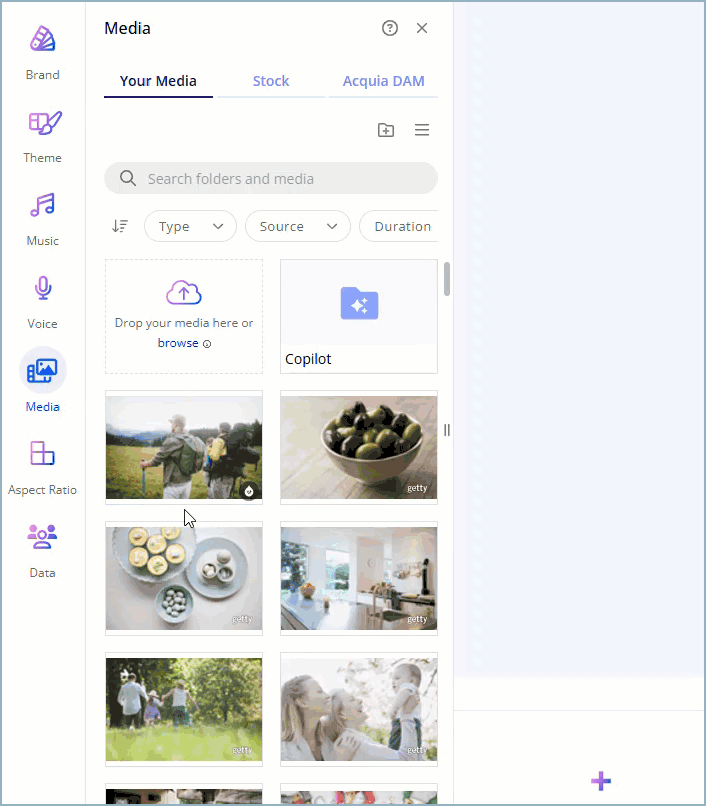Open the Duration filter dropdown

click(399, 226)
